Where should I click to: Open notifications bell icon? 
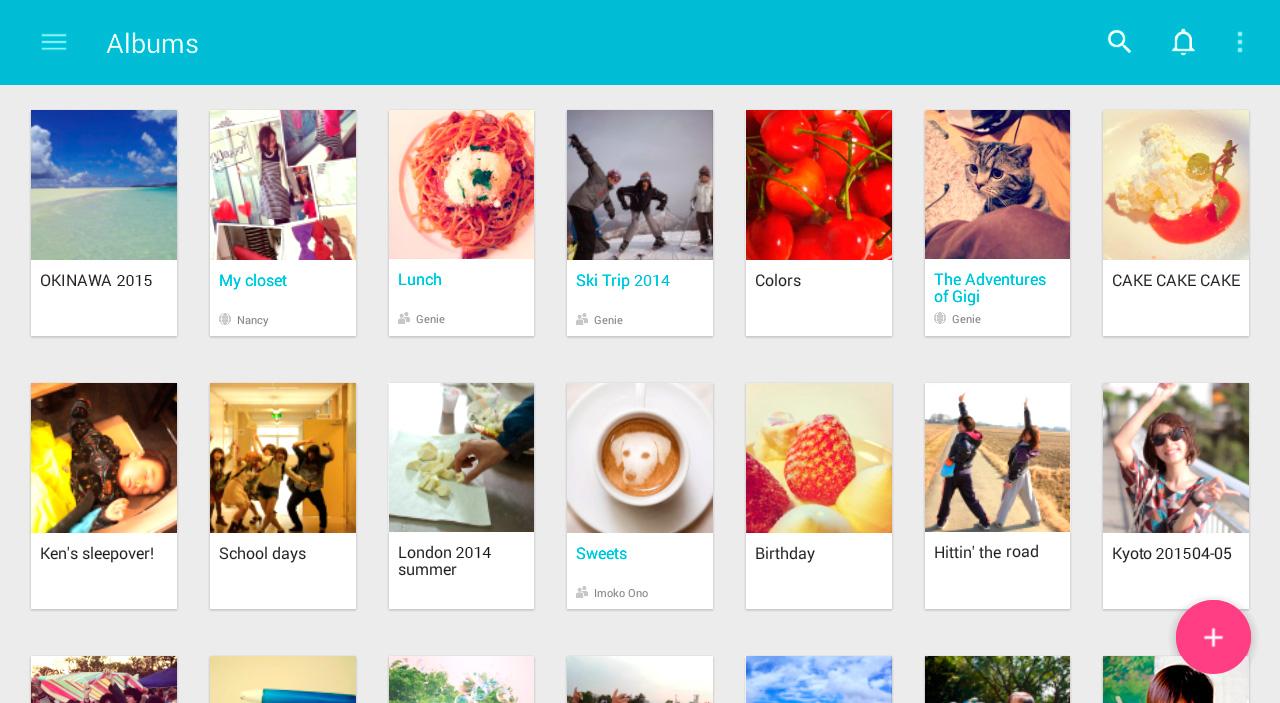point(1183,42)
